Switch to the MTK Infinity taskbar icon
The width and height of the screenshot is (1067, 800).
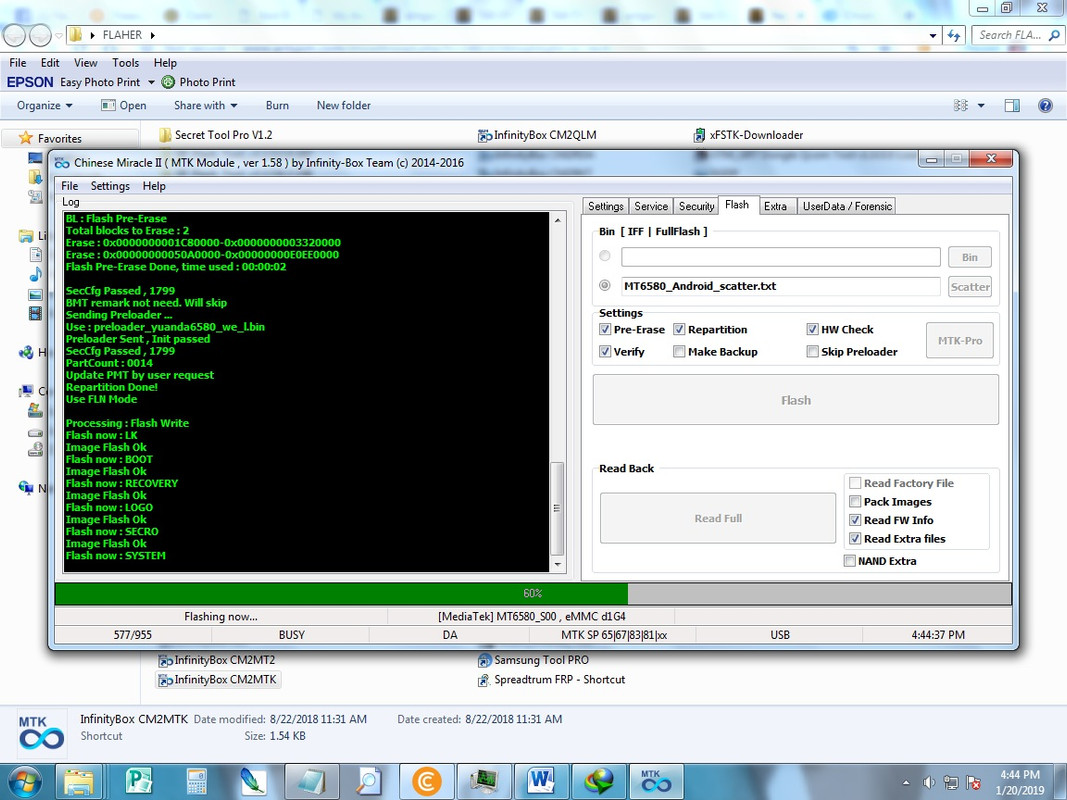656,781
